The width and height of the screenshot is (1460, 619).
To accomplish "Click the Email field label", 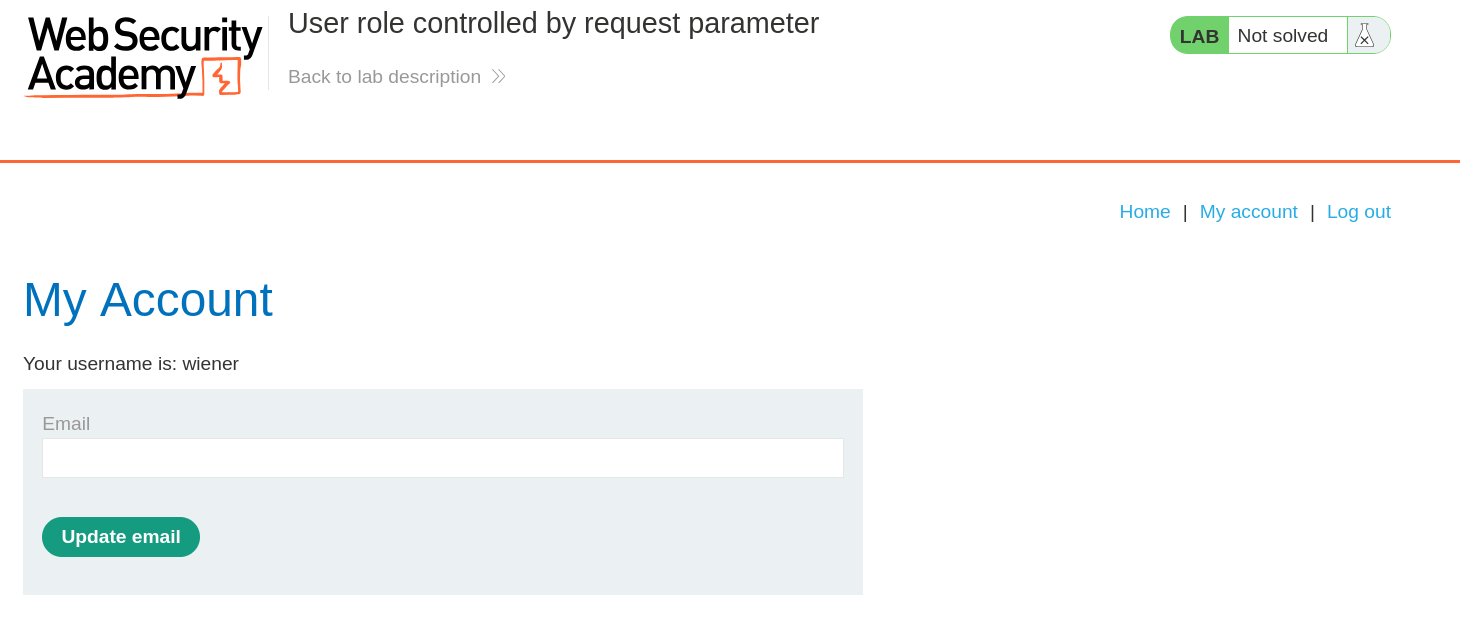I will coord(66,423).
